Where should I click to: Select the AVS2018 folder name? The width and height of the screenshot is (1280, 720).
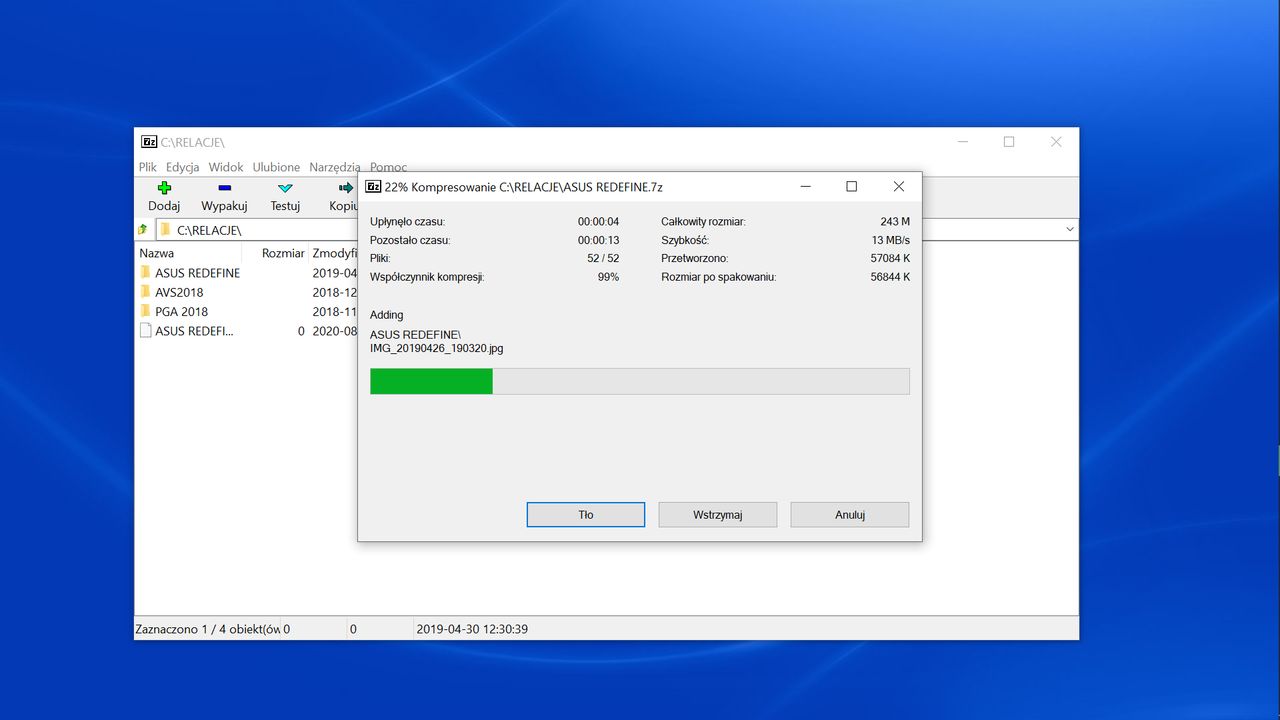point(179,292)
